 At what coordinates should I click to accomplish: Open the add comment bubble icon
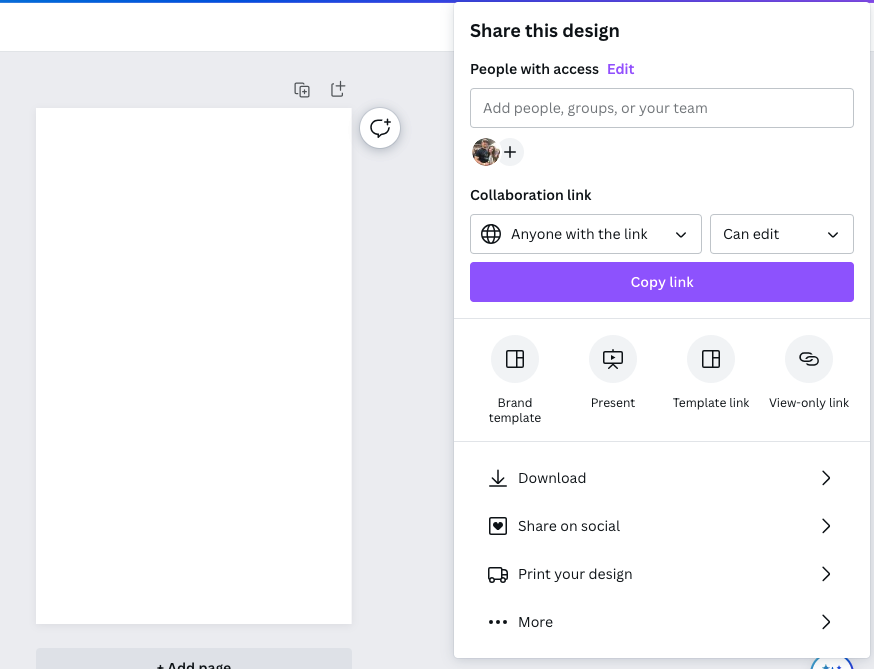(x=380, y=128)
